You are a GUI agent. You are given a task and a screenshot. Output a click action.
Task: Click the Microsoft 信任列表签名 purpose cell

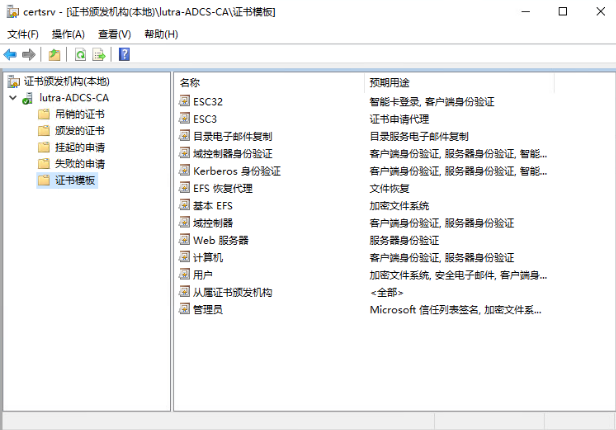pos(455,309)
